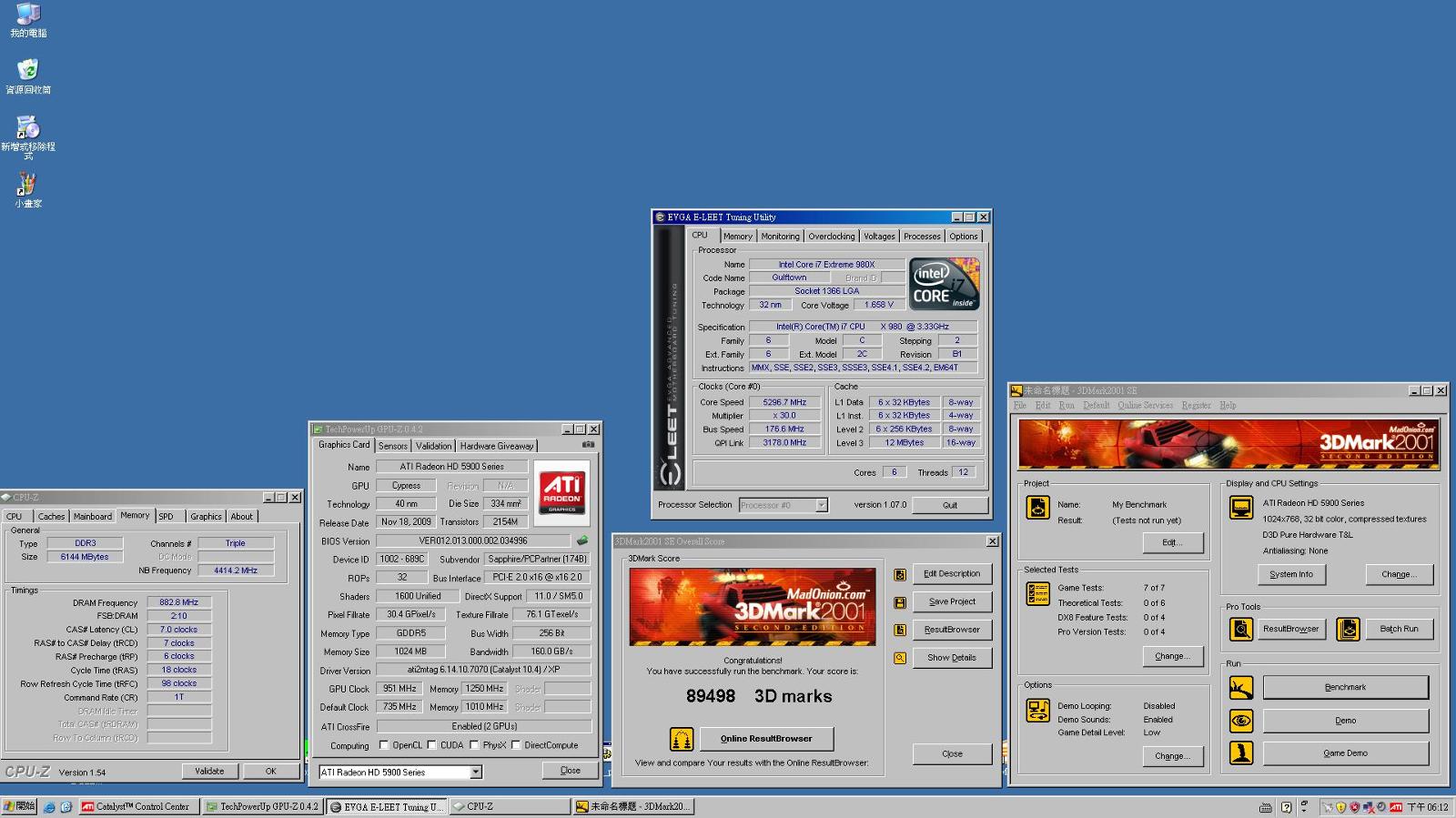Click the Start button on taskbar
The height and width of the screenshot is (818, 1456).
(19, 807)
